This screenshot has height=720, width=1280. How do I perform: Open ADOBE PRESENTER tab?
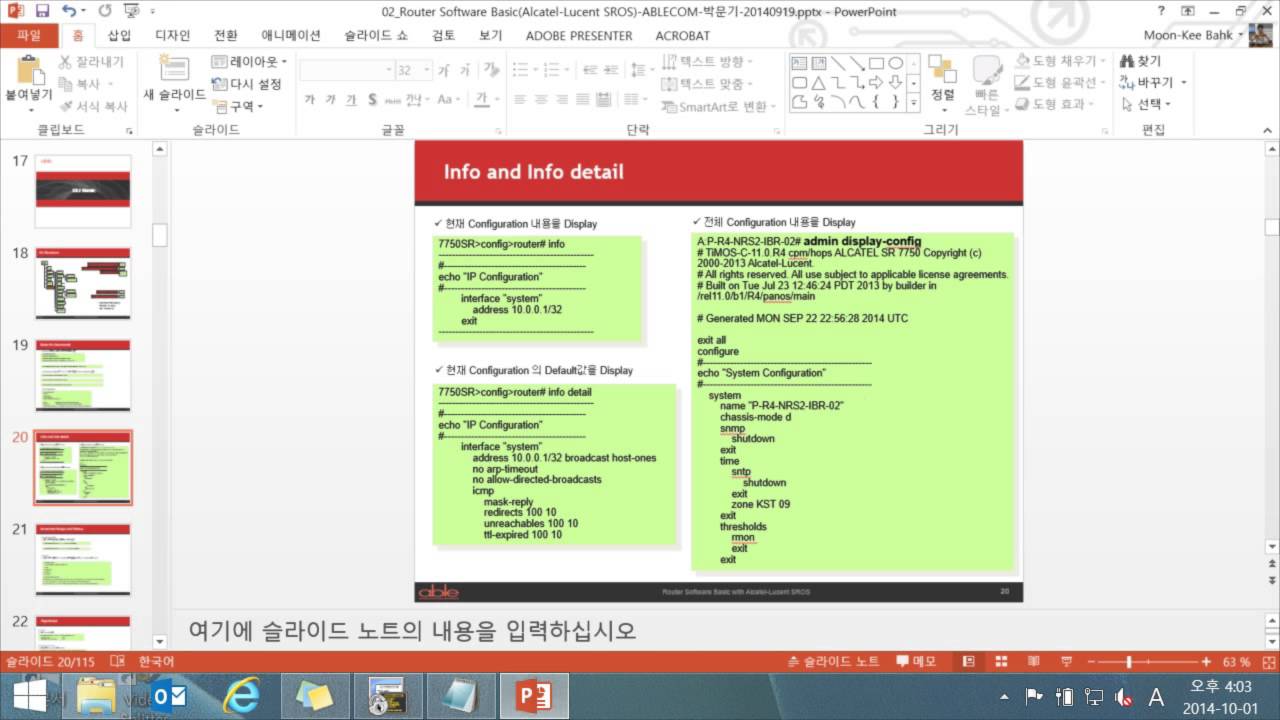579,35
